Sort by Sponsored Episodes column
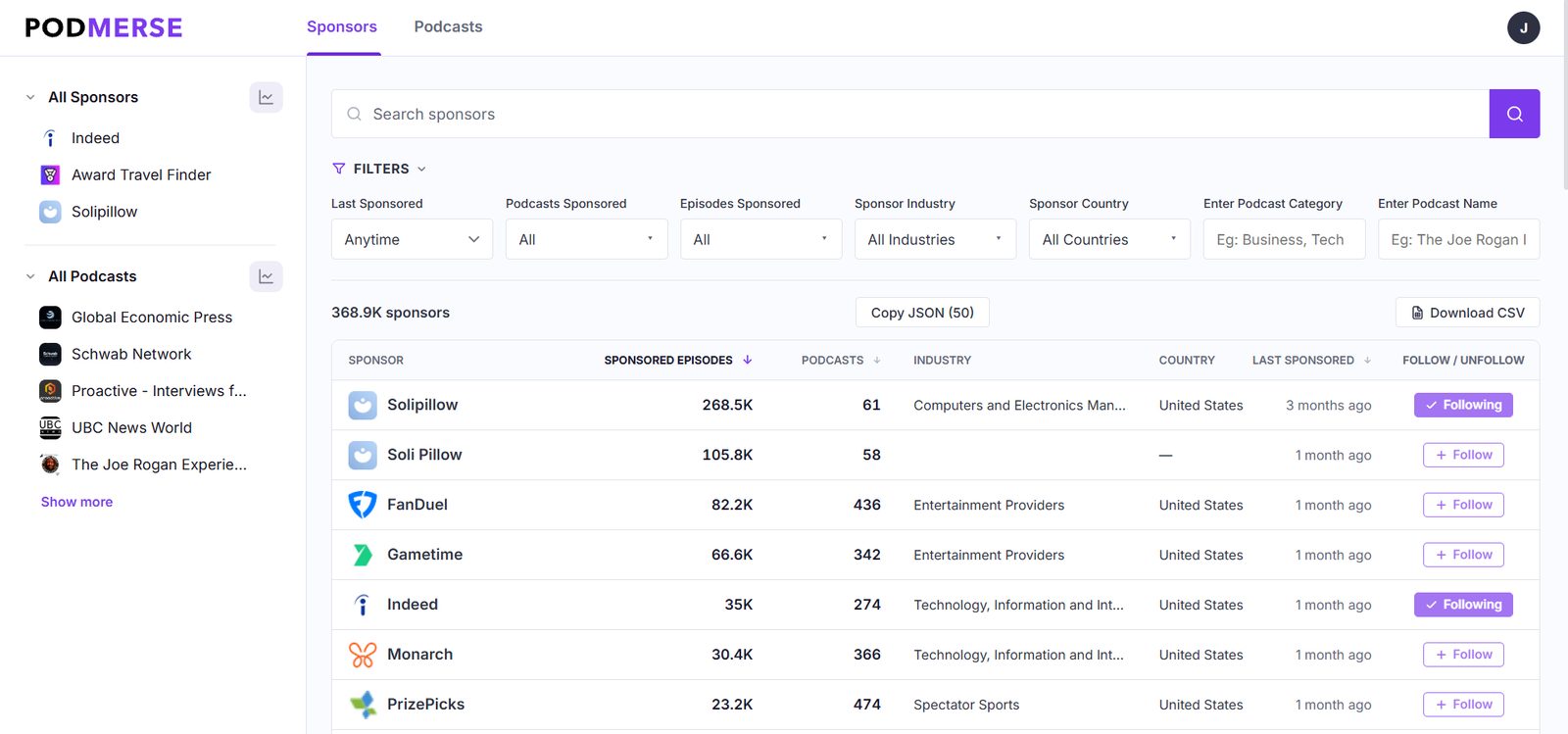This screenshot has height=734, width=1568. tap(677, 361)
